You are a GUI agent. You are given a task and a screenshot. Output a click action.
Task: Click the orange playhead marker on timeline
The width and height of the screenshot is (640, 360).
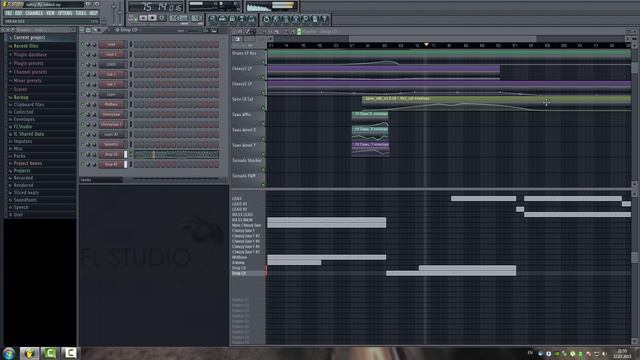tap(426, 44)
